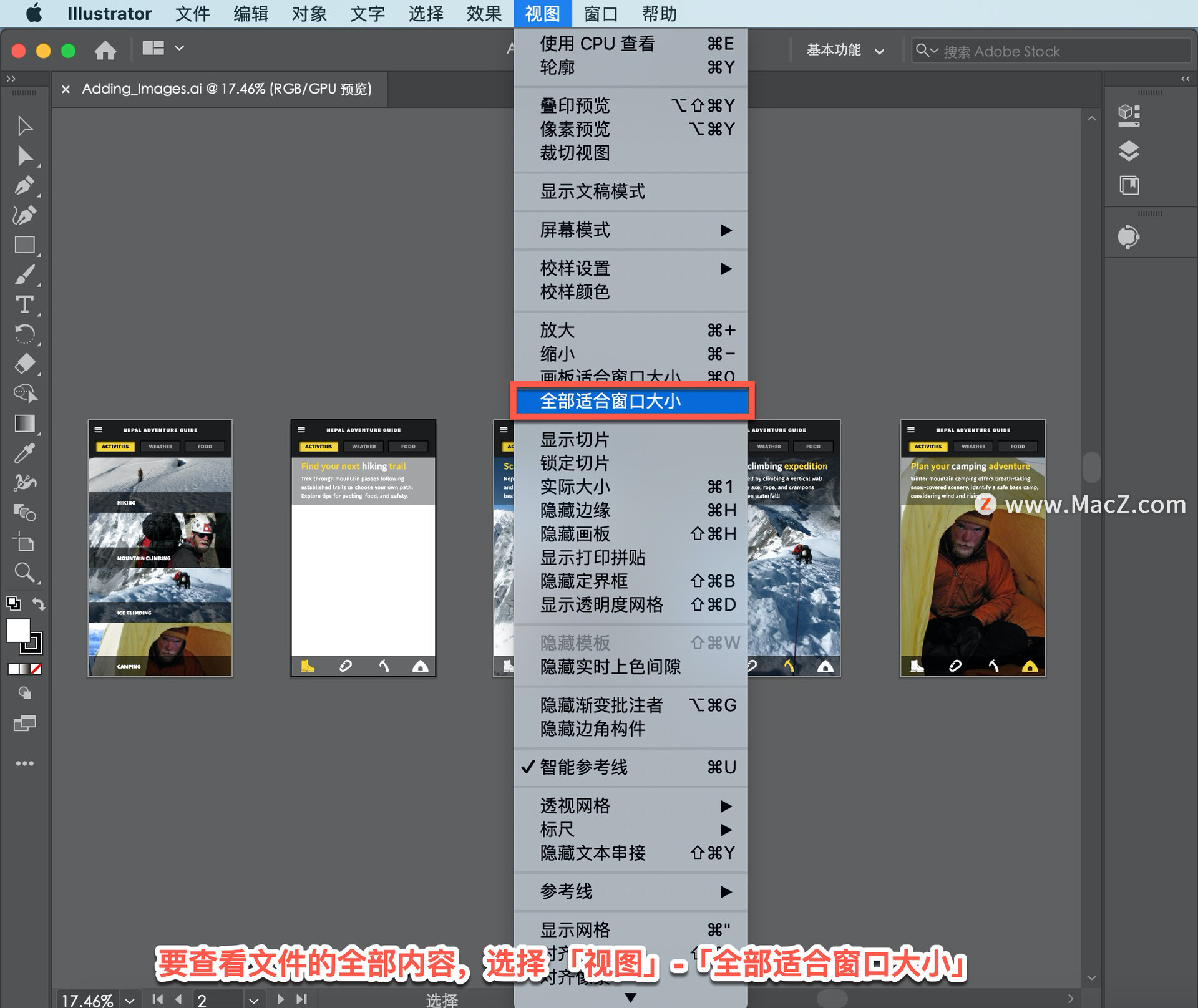Click the Stroke color swatch
This screenshot has height=1008, width=1198.
click(x=35, y=646)
